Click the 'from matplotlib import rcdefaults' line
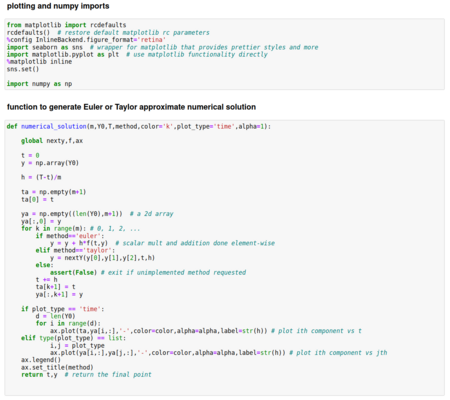 coord(66,25)
